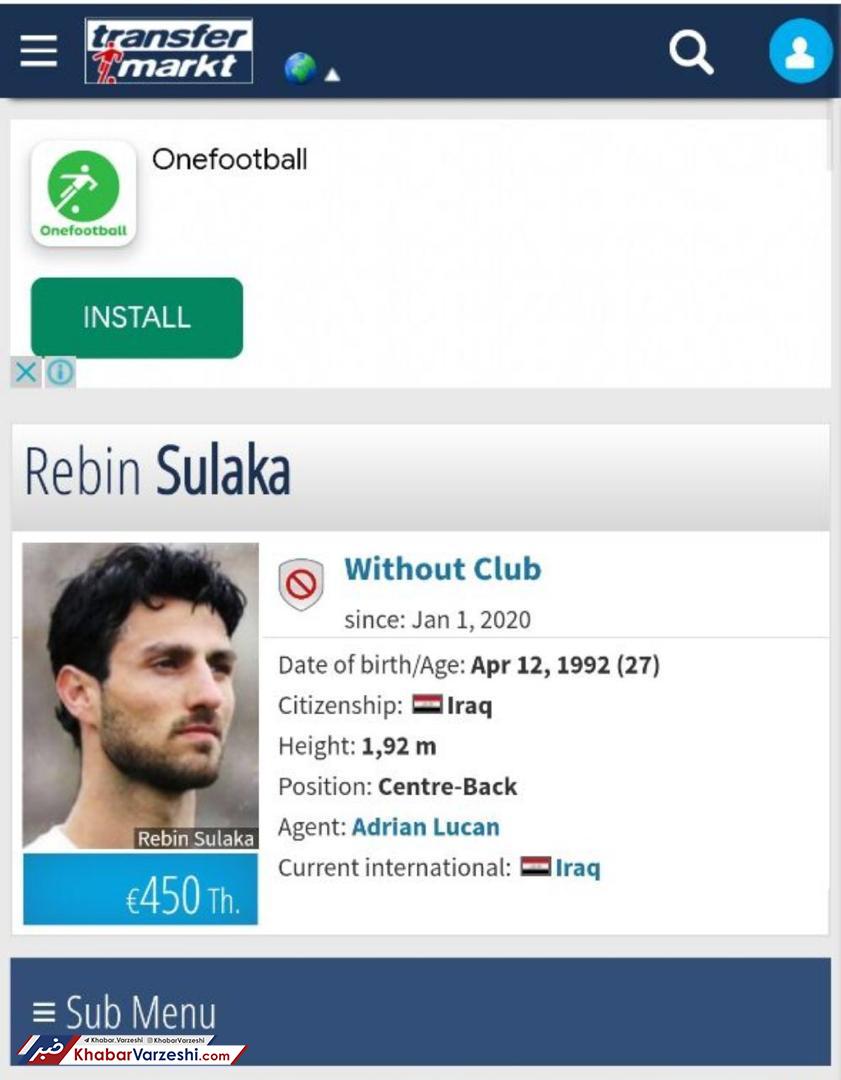Open the hamburger navigation menu
Viewport: 841px width, 1080px height.
point(39,52)
